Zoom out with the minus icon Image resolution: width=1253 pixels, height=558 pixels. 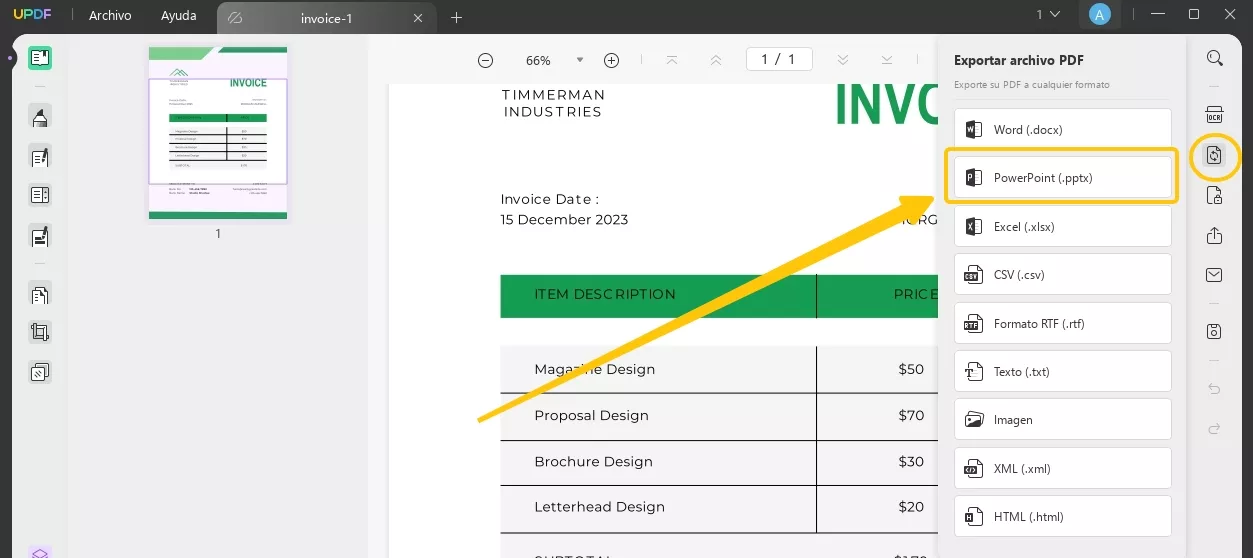485,60
